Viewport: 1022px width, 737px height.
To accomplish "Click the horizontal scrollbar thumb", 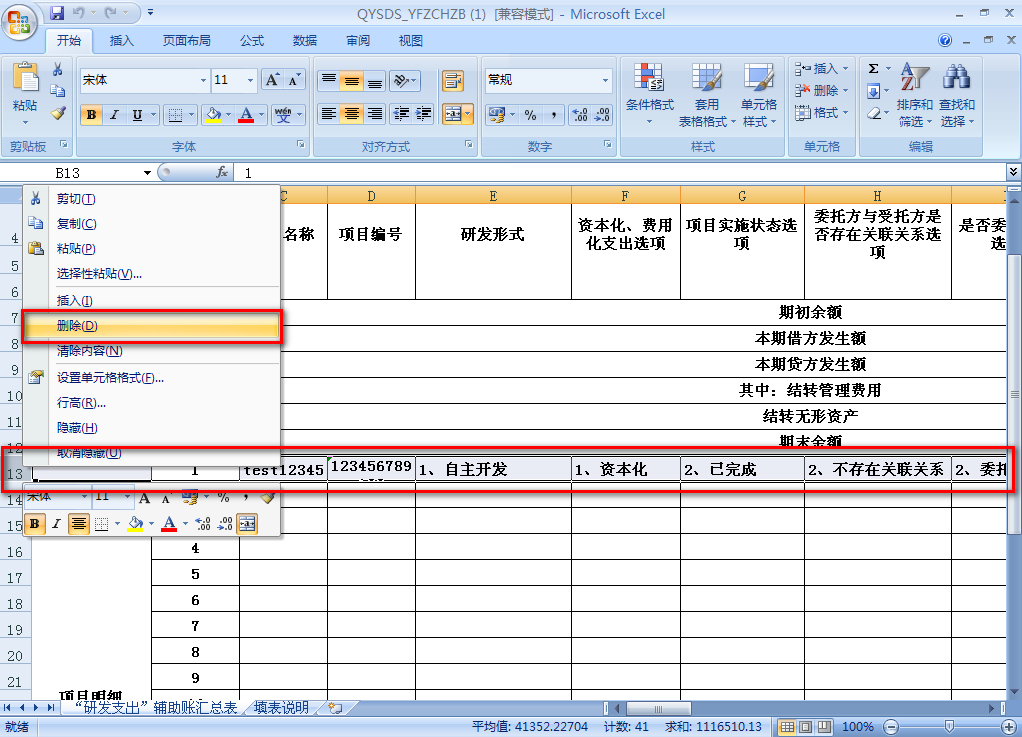I will click(658, 708).
